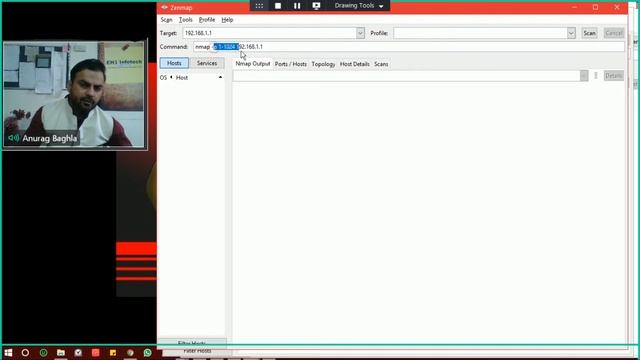The image size is (640, 360).
Task: Expand the scan output dropdown arrow
Action: coord(584,76)
